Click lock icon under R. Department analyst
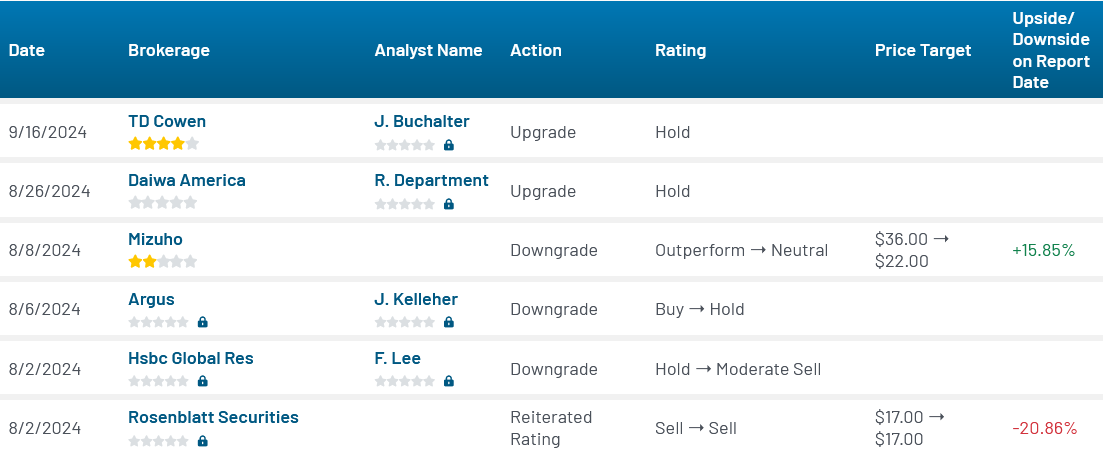This screenshot has height=452, width=1103. point(448,204)
